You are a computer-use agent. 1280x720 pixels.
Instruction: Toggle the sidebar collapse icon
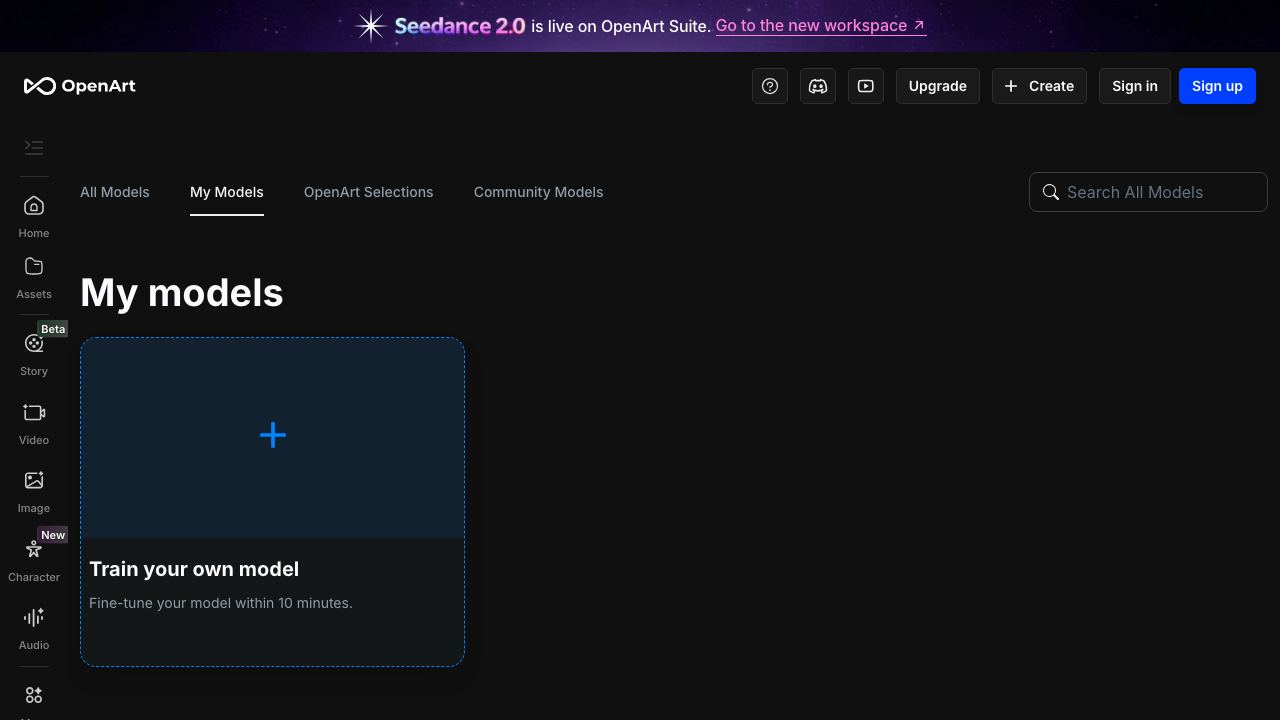34,148
